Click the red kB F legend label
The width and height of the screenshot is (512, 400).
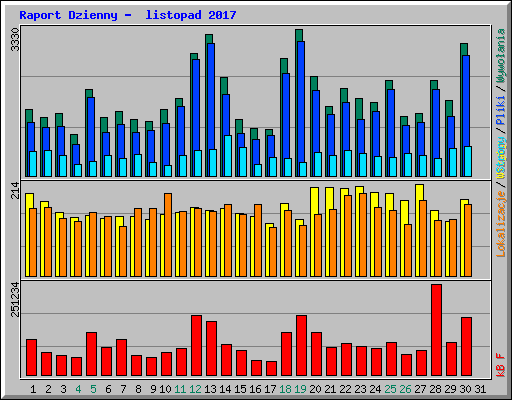click(501, 365)
